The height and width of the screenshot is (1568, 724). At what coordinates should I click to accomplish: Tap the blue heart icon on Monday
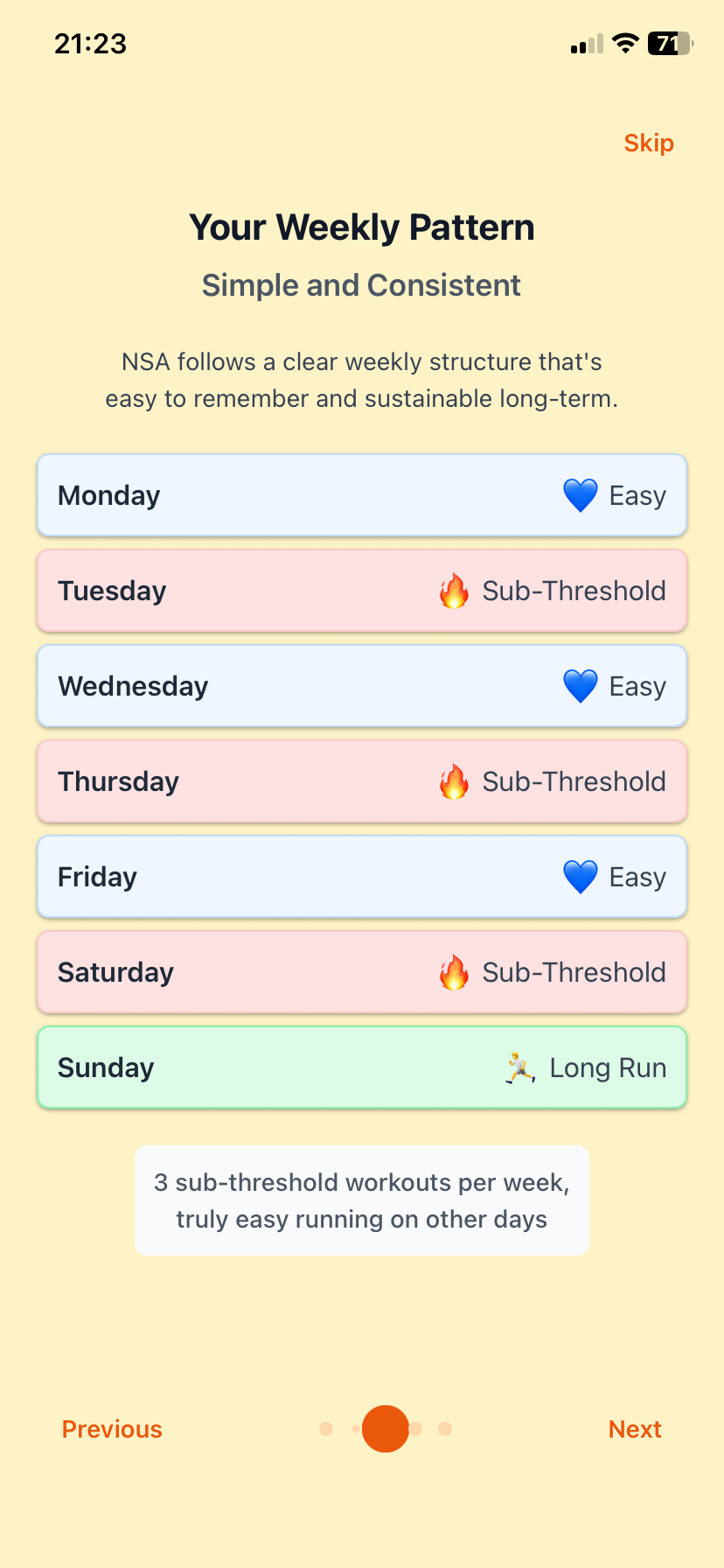pos(580,495)
